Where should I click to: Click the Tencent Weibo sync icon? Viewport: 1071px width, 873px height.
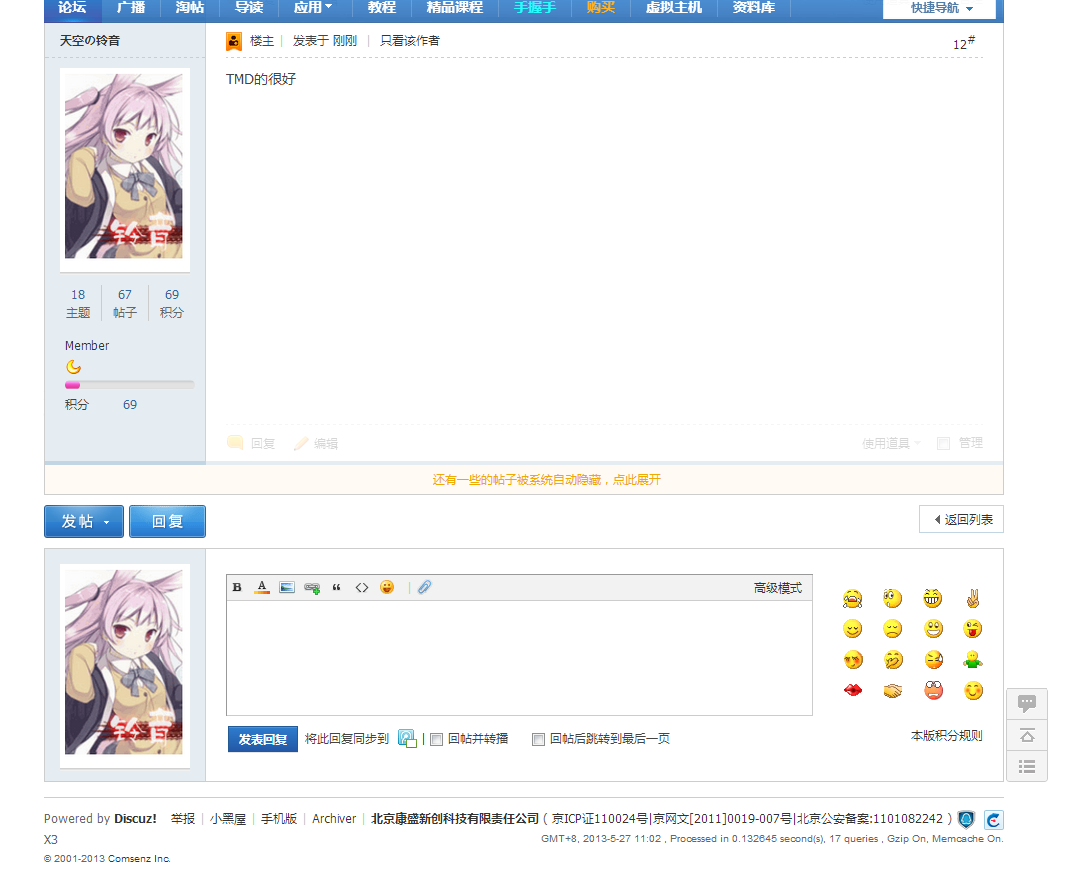click(x=407, y=738)
